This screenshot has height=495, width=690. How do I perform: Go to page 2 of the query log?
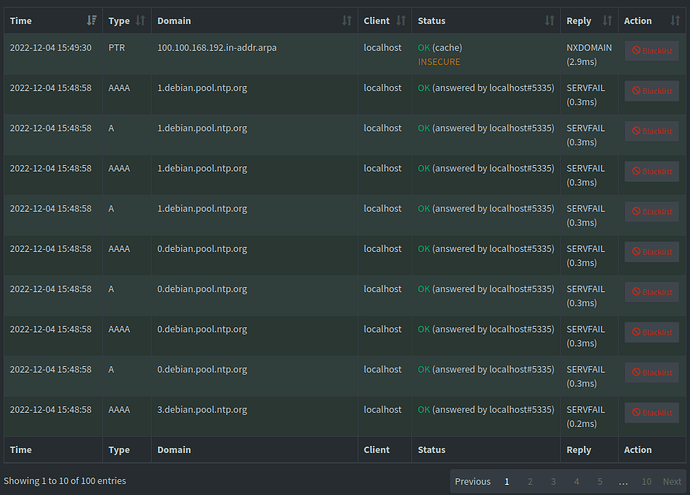click(x=530, y=482)
